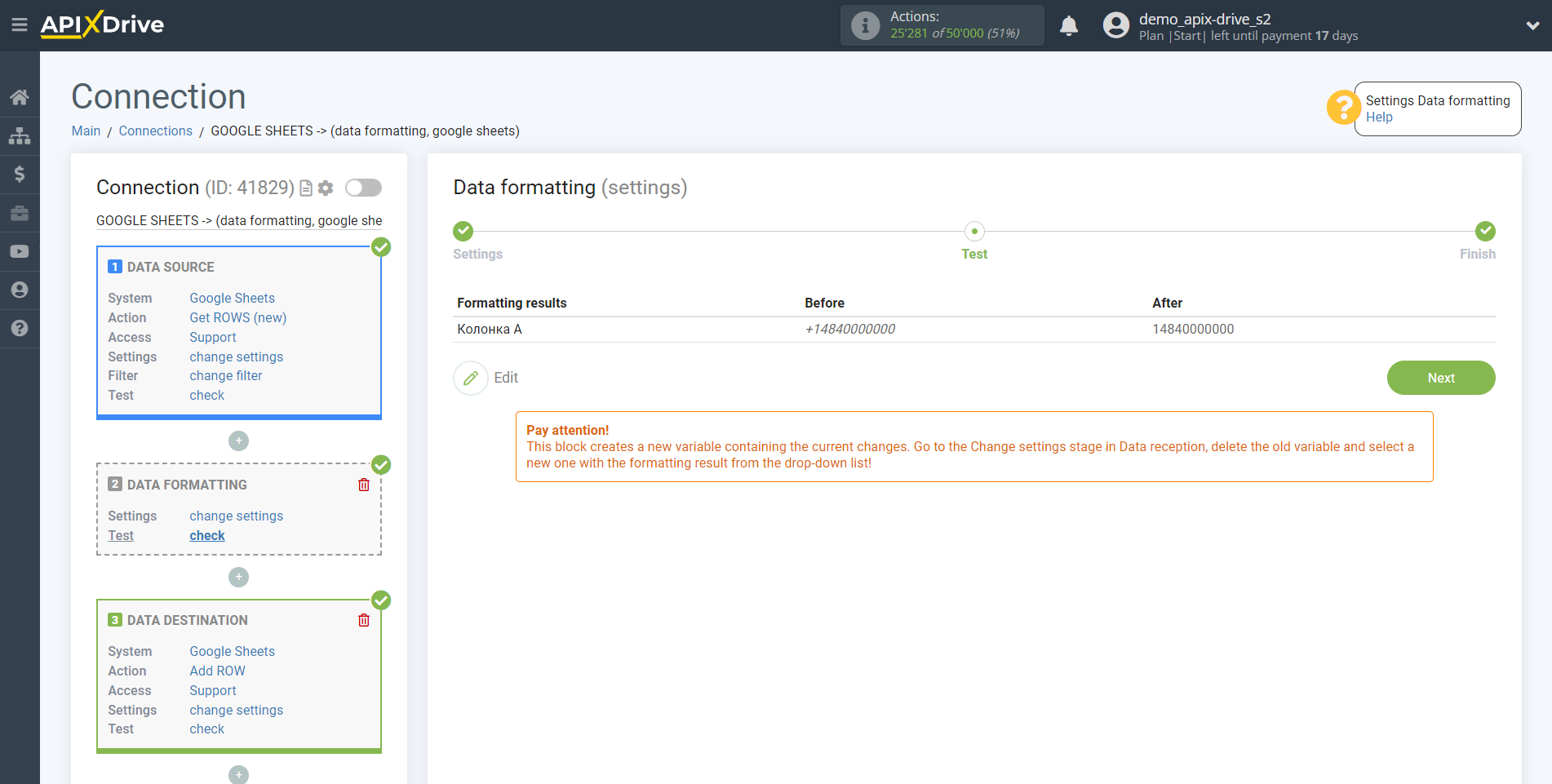Viewport: 1552px width, 784px height.
Task: Click the Data Destination block header
Action: click(x=188, y=620)
